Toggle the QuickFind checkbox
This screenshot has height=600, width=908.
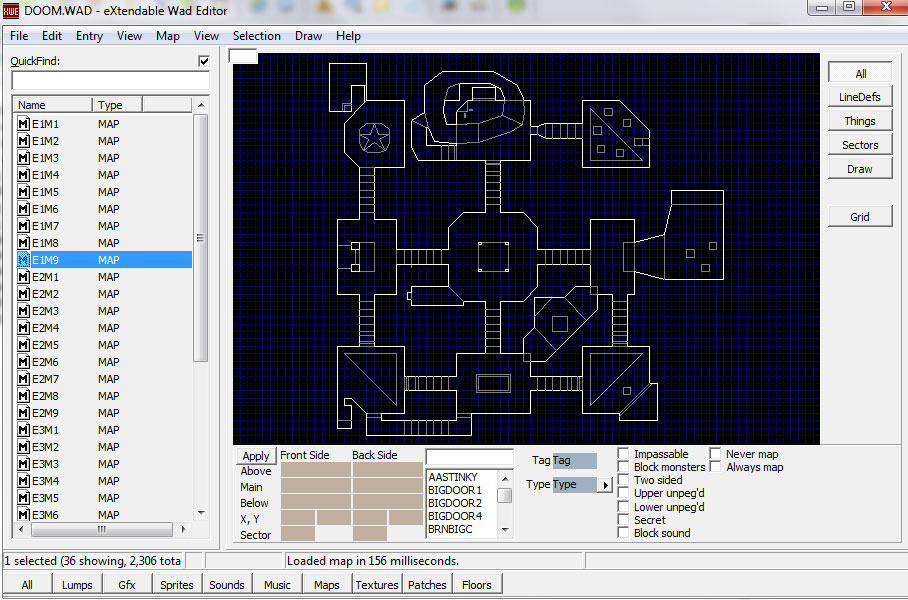tap(204, 61)
